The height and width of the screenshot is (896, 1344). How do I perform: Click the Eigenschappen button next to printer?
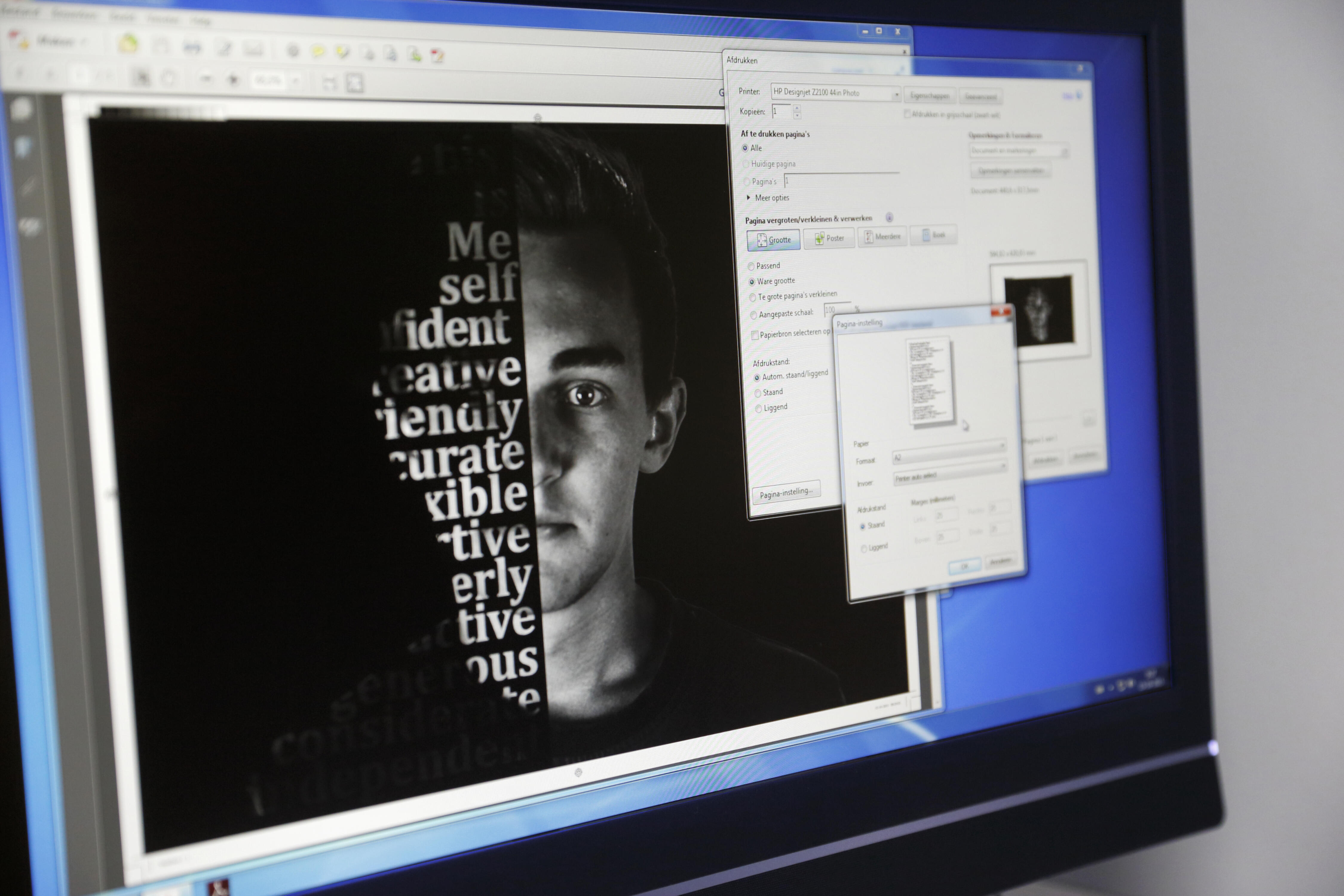930,96
